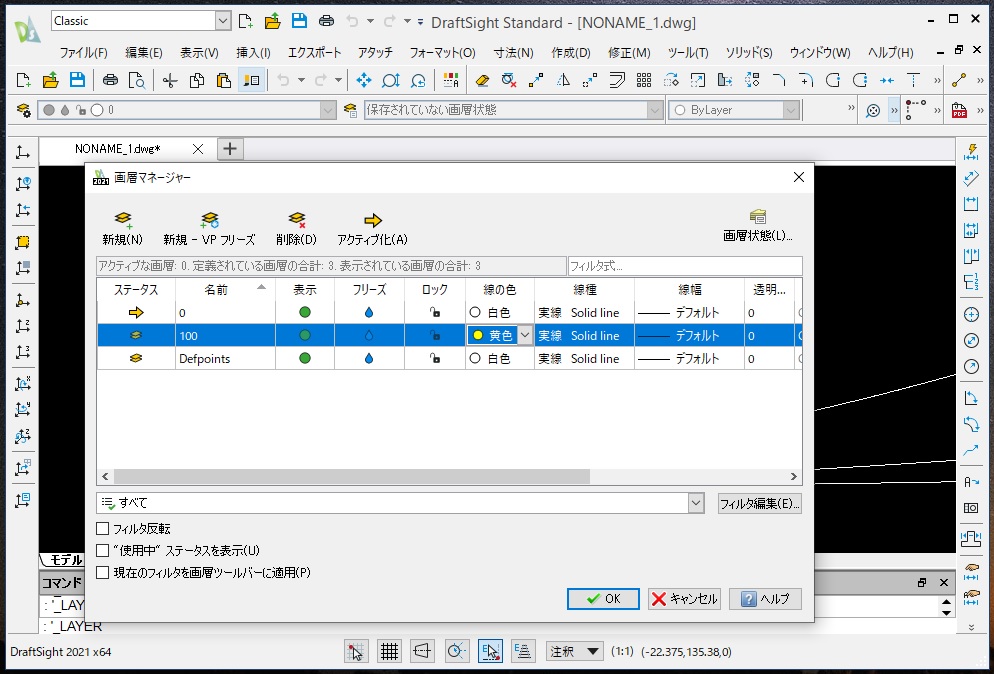Click the OK button

[603, 599]
